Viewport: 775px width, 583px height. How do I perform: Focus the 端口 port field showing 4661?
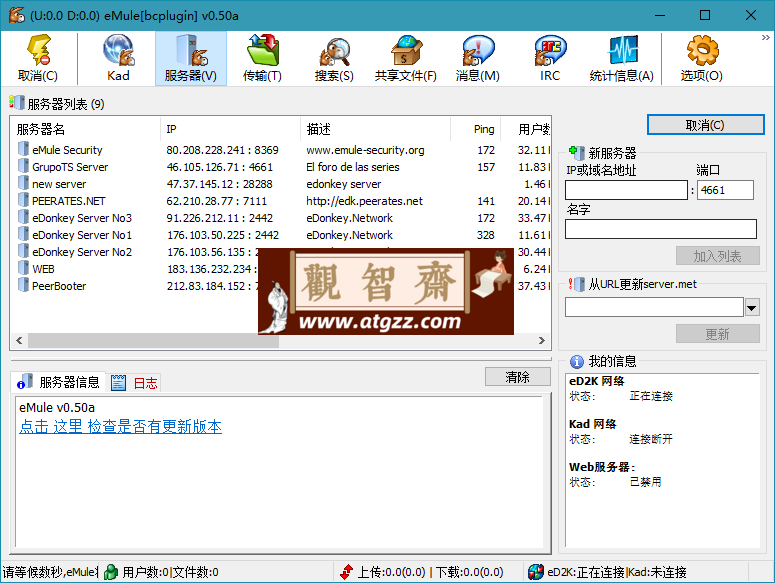click(725, 190)
